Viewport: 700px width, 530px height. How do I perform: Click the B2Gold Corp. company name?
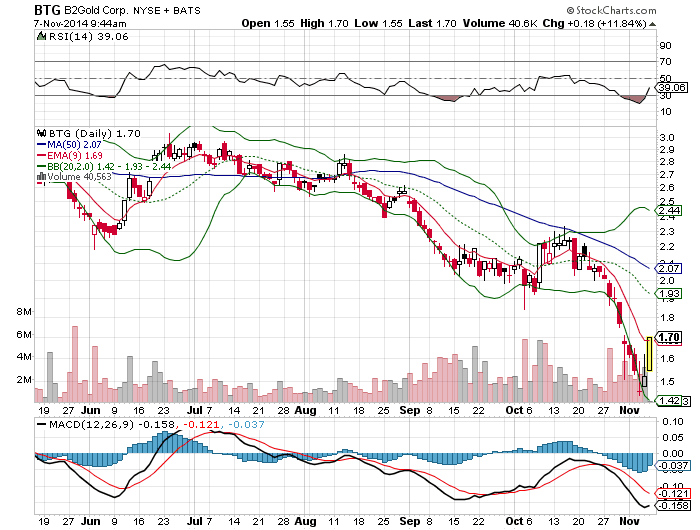[x=96, y=10]
